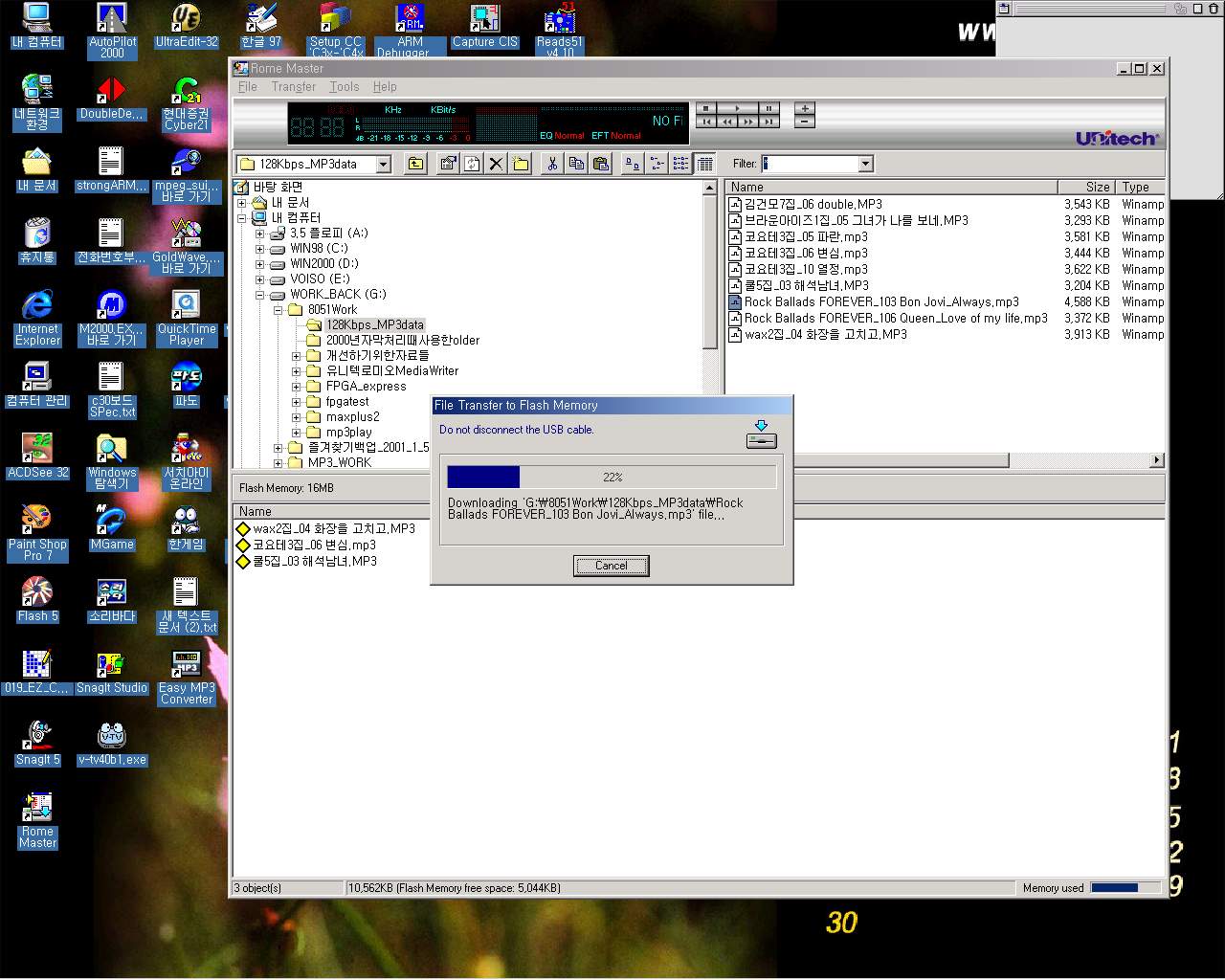1225x980 pixels.
Task: Create a new folder via toolbar icon
Action: click(x=521, y=164)
